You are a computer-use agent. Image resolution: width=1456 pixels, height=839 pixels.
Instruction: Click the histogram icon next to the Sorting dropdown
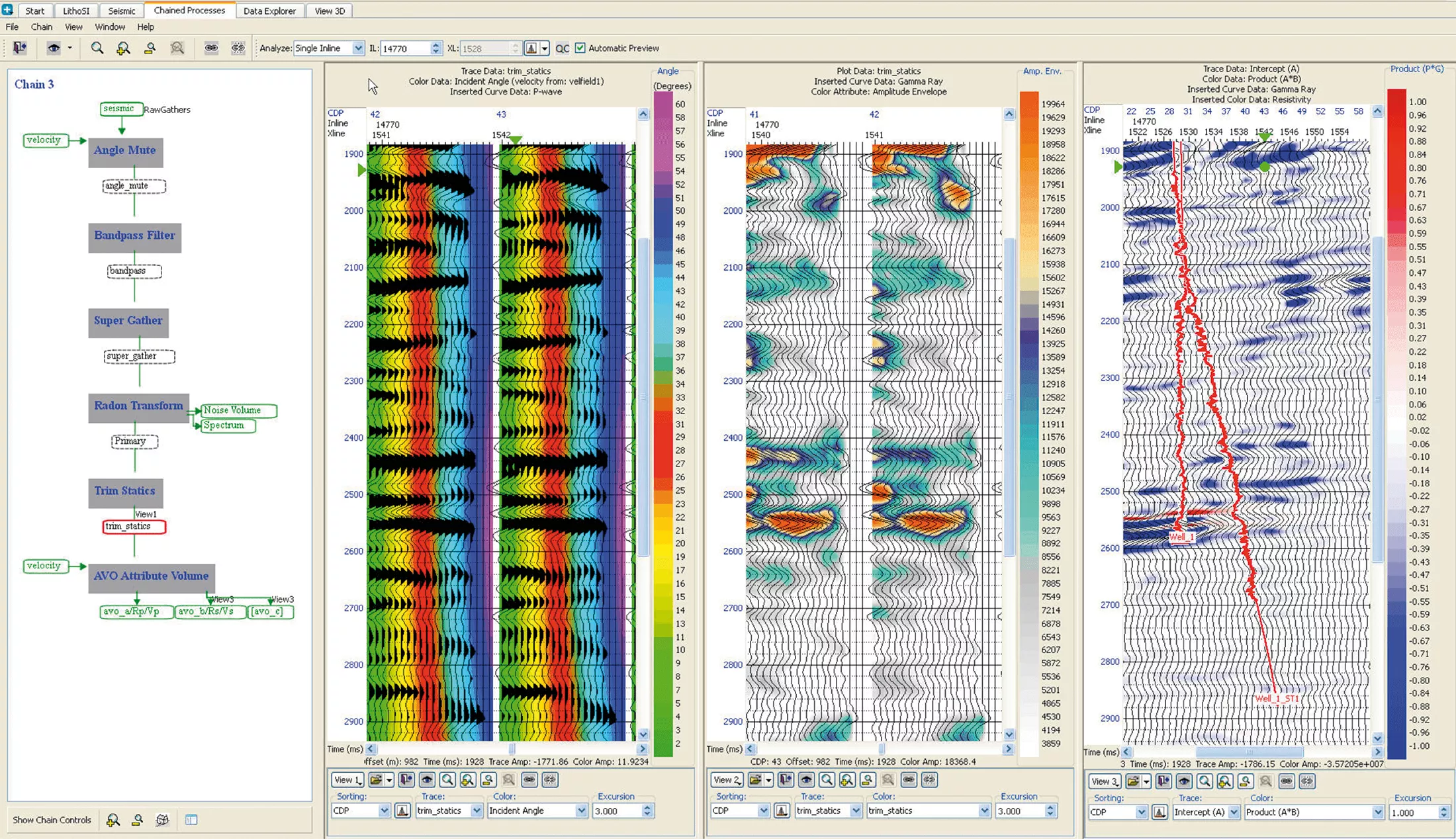[402, 811]
